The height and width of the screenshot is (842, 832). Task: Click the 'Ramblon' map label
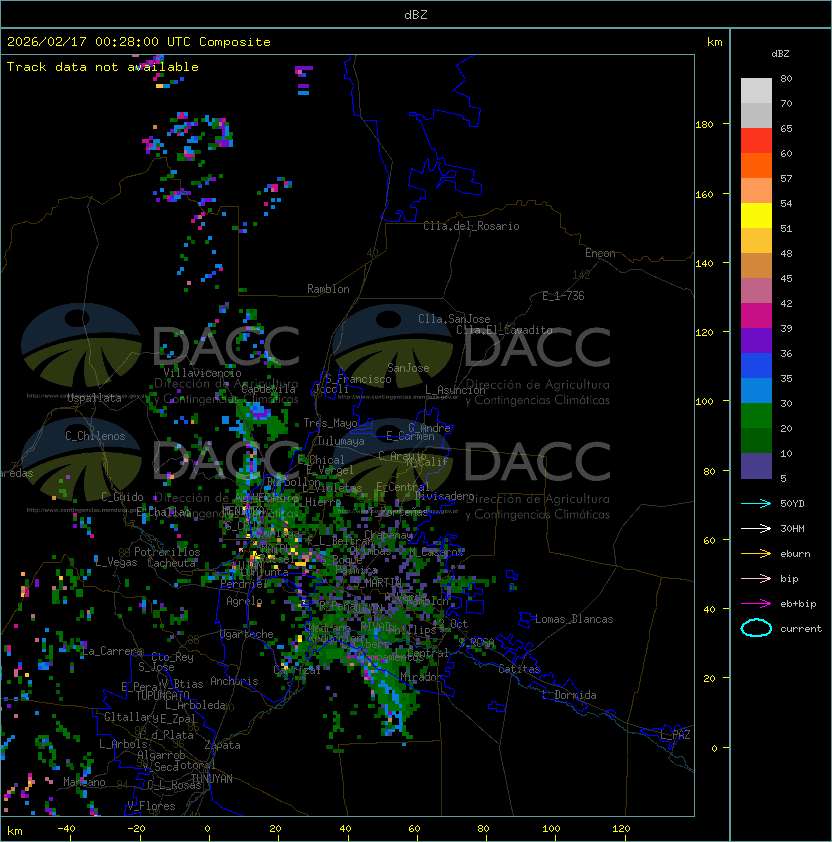tap(328, 289)
